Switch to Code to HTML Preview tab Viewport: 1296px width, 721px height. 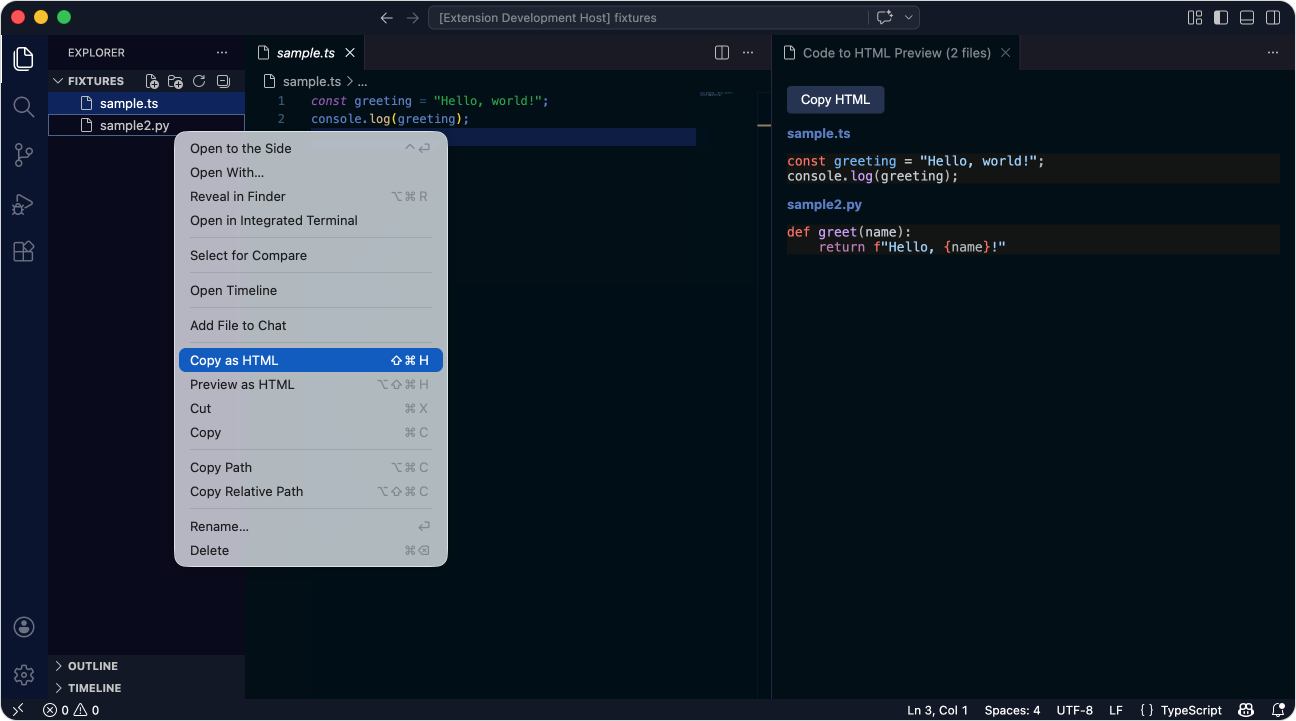coord(896,53)
